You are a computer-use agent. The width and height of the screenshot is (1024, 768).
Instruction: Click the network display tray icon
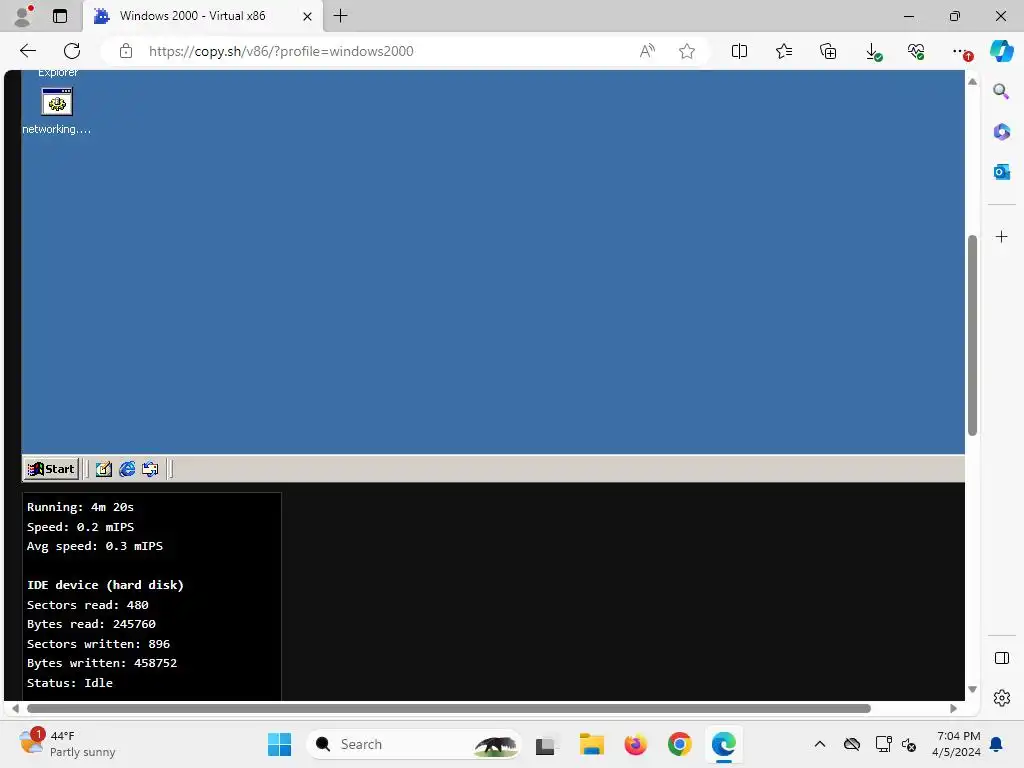tap(883, 744)
